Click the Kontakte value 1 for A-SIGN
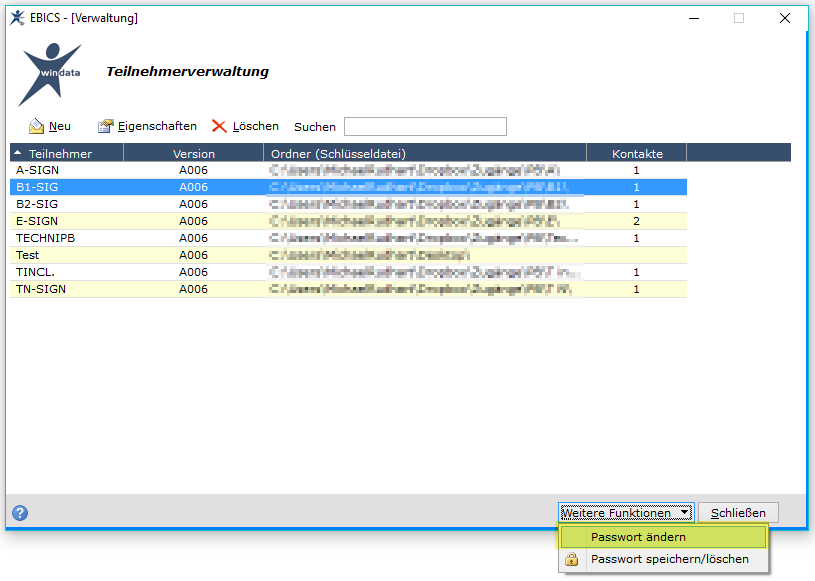The width and height of the screenshot is (815, 581). click(x=636, y=170)
